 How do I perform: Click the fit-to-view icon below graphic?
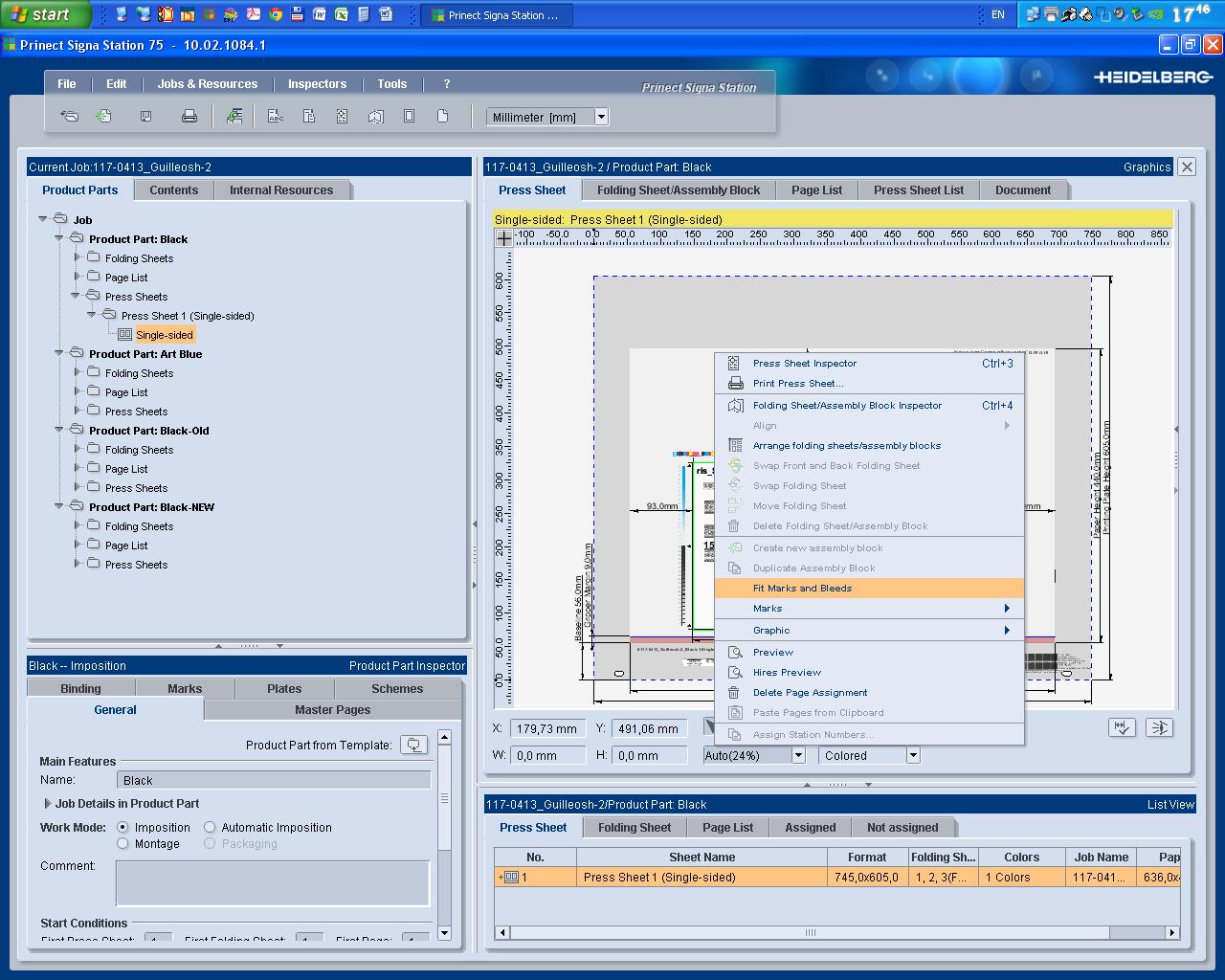(1122, 727)
